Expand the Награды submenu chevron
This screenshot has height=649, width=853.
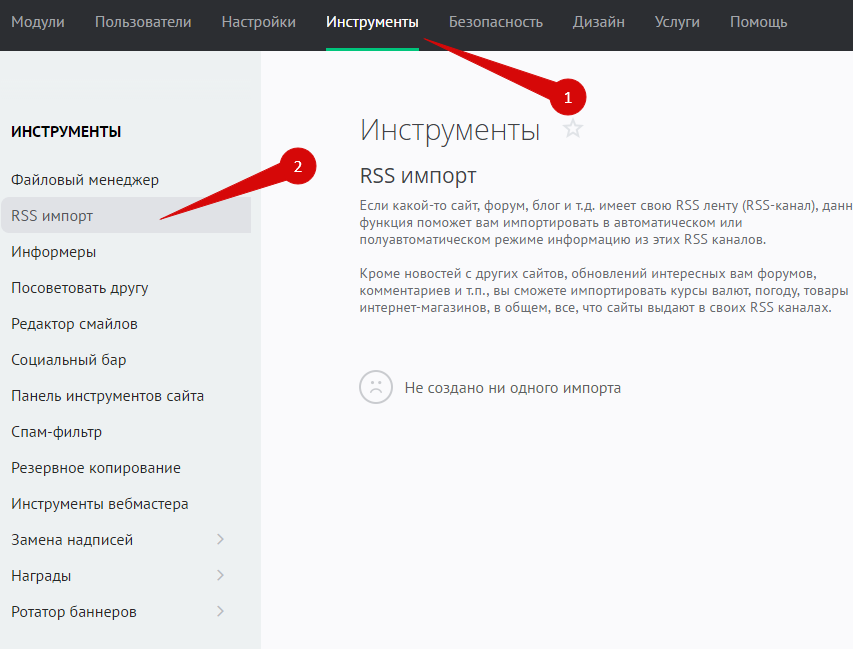click(x=220, y=576)
